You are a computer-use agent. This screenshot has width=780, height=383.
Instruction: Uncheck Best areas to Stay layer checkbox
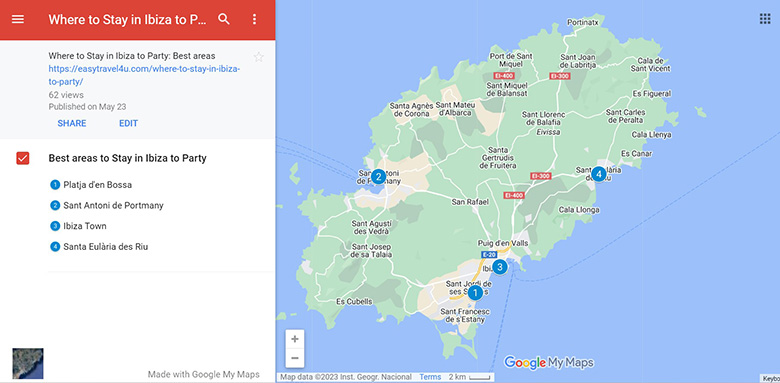pyautogui.click(x=23, y=158)
